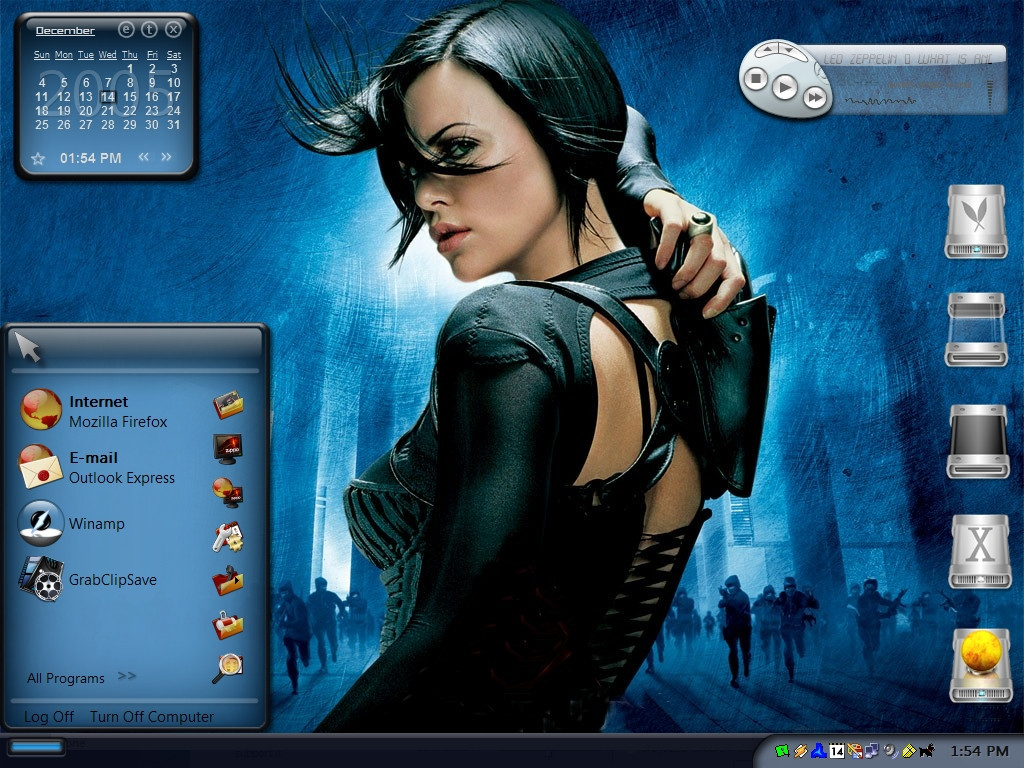Open the photo folder icon in start menu
The image size is (1024, 768).
tap(228, 404)
